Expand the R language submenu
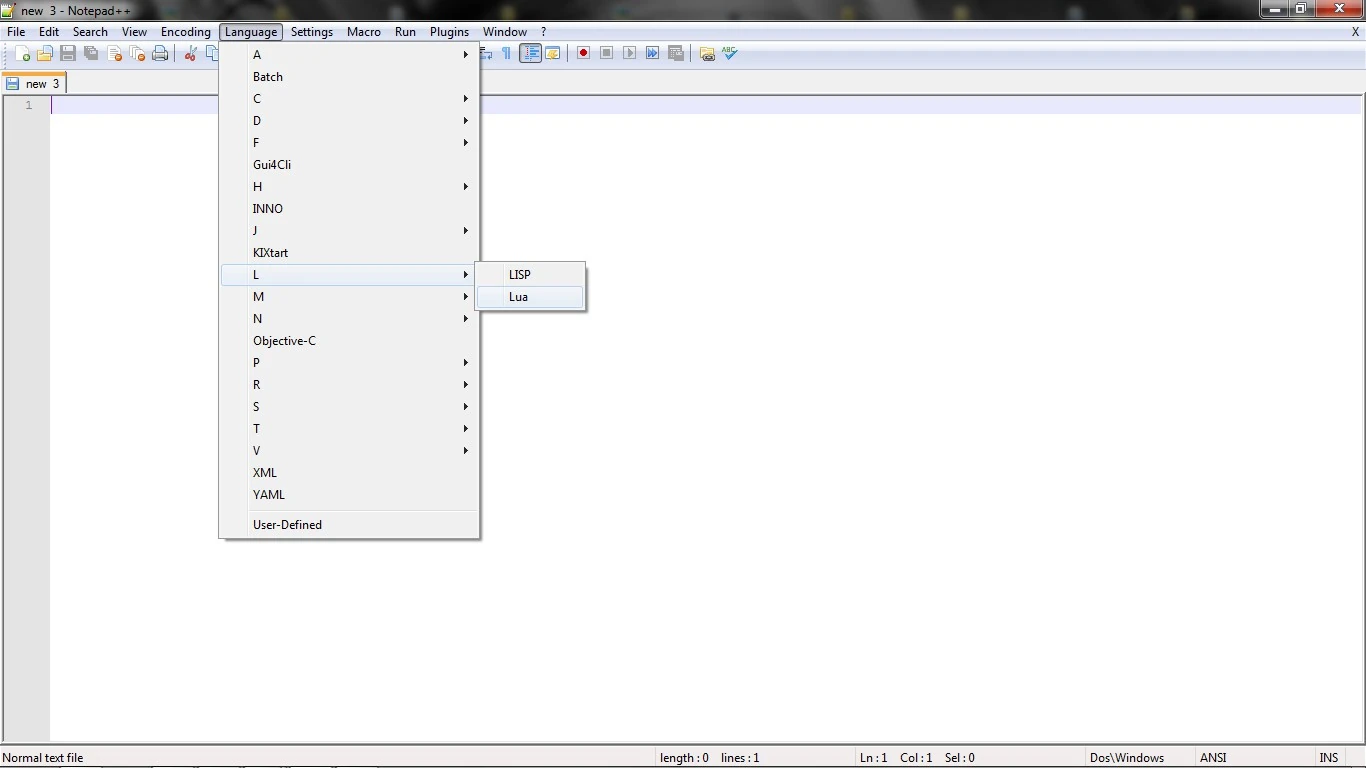This screenshot has width=1366, height=768. 350,385
